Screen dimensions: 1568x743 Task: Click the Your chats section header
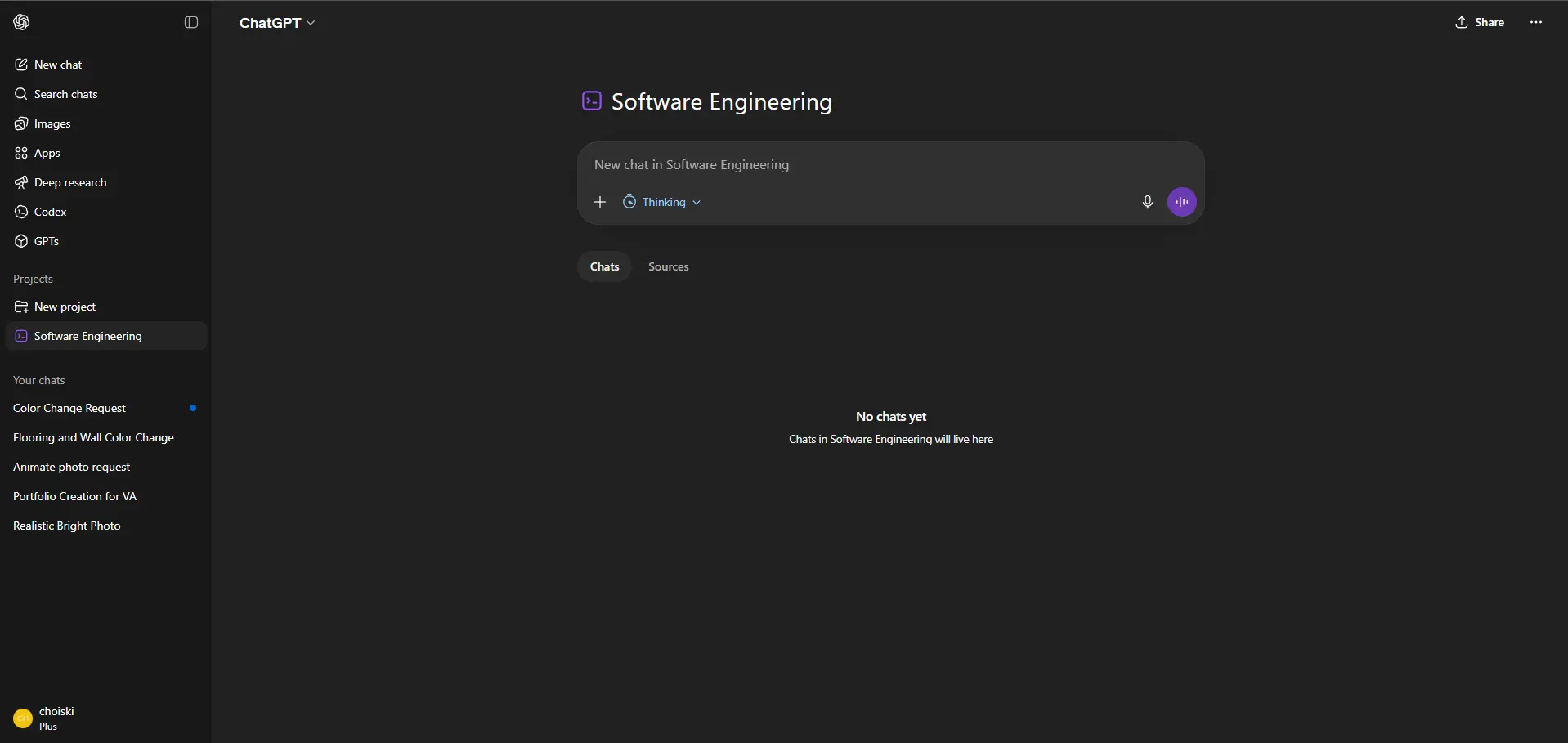click(38, 380)
